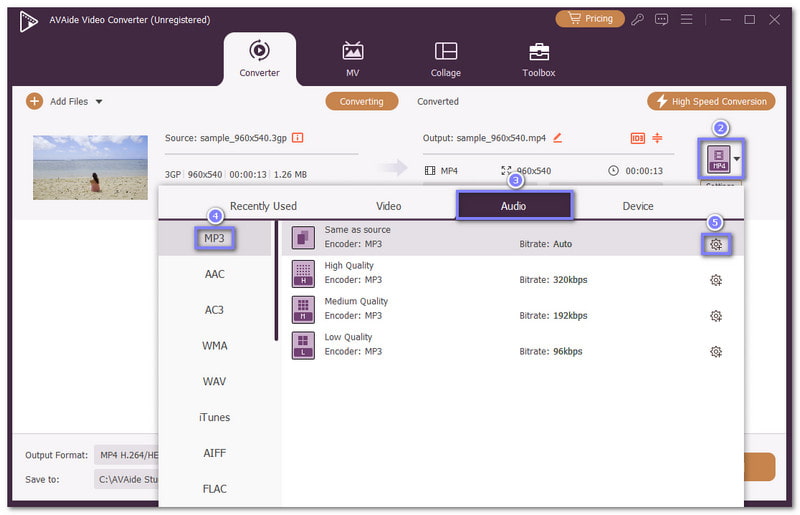
Task: Click the AVAide app logo
Action: pos(28,21)
